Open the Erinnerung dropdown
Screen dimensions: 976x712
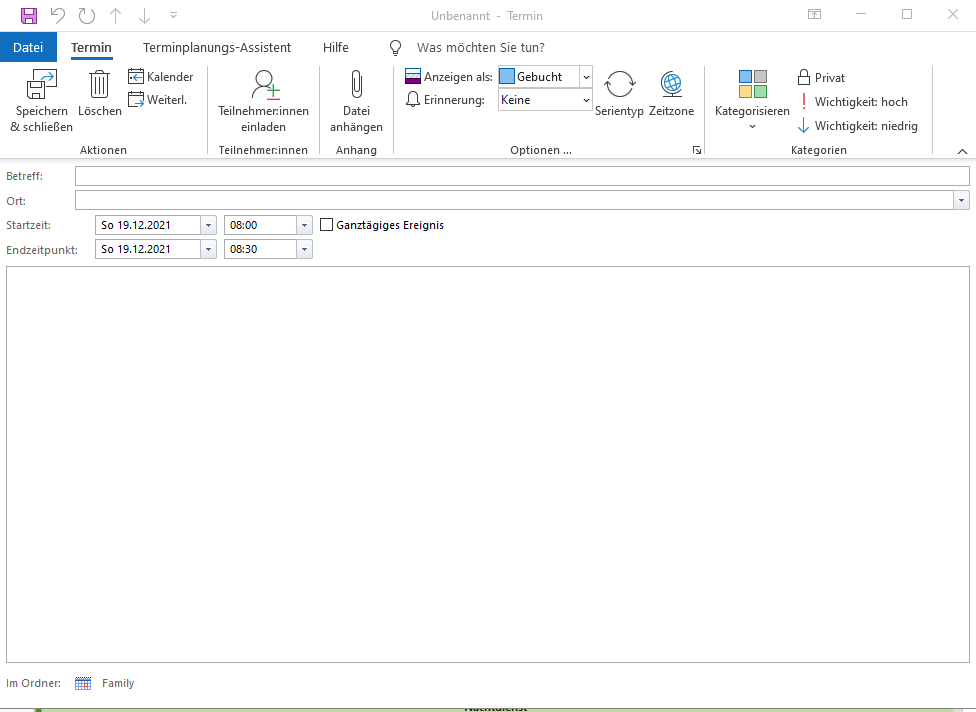pyautogui.click(x=585, y=100)
